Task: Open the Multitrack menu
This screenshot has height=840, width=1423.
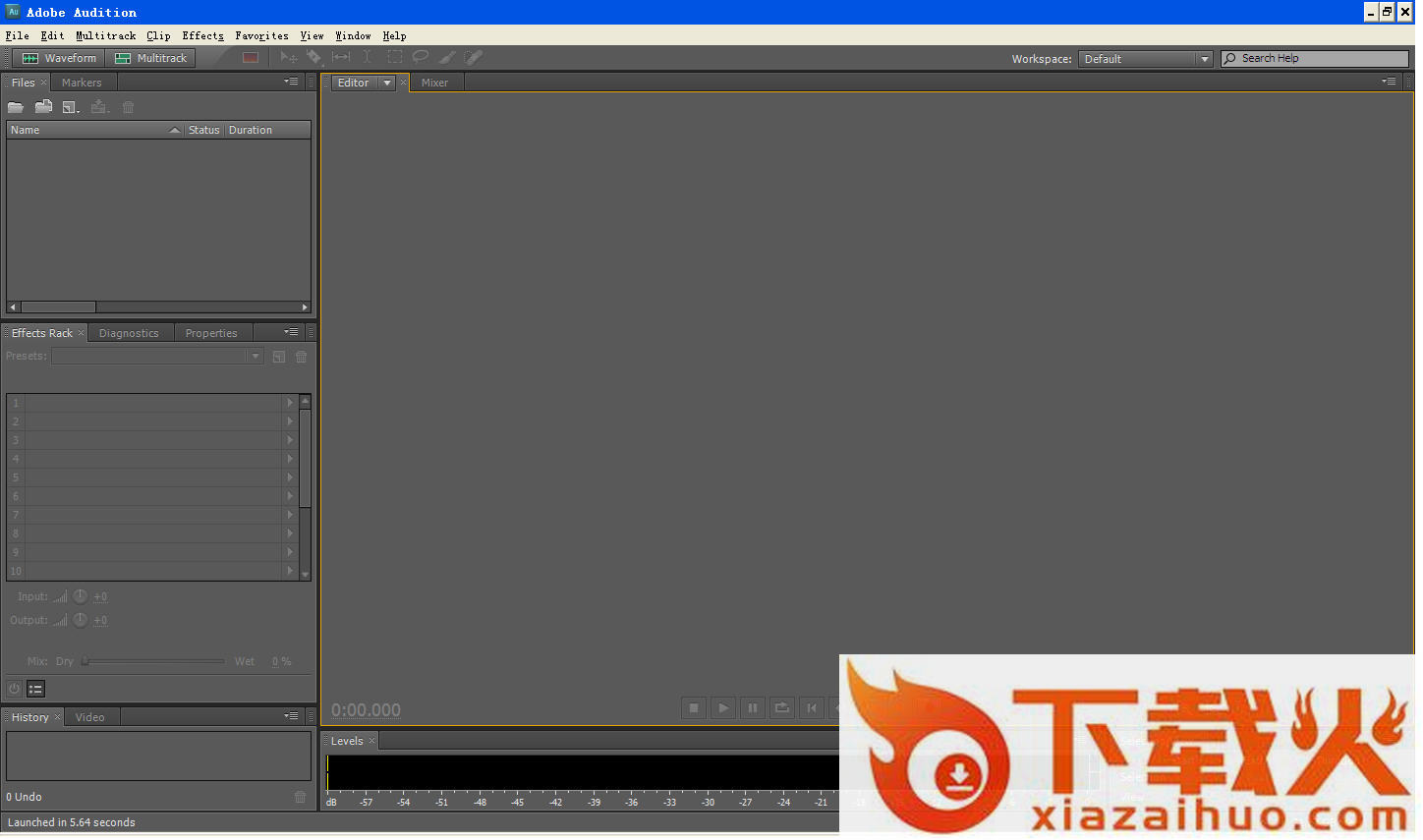Action: (x=106, y=35)
